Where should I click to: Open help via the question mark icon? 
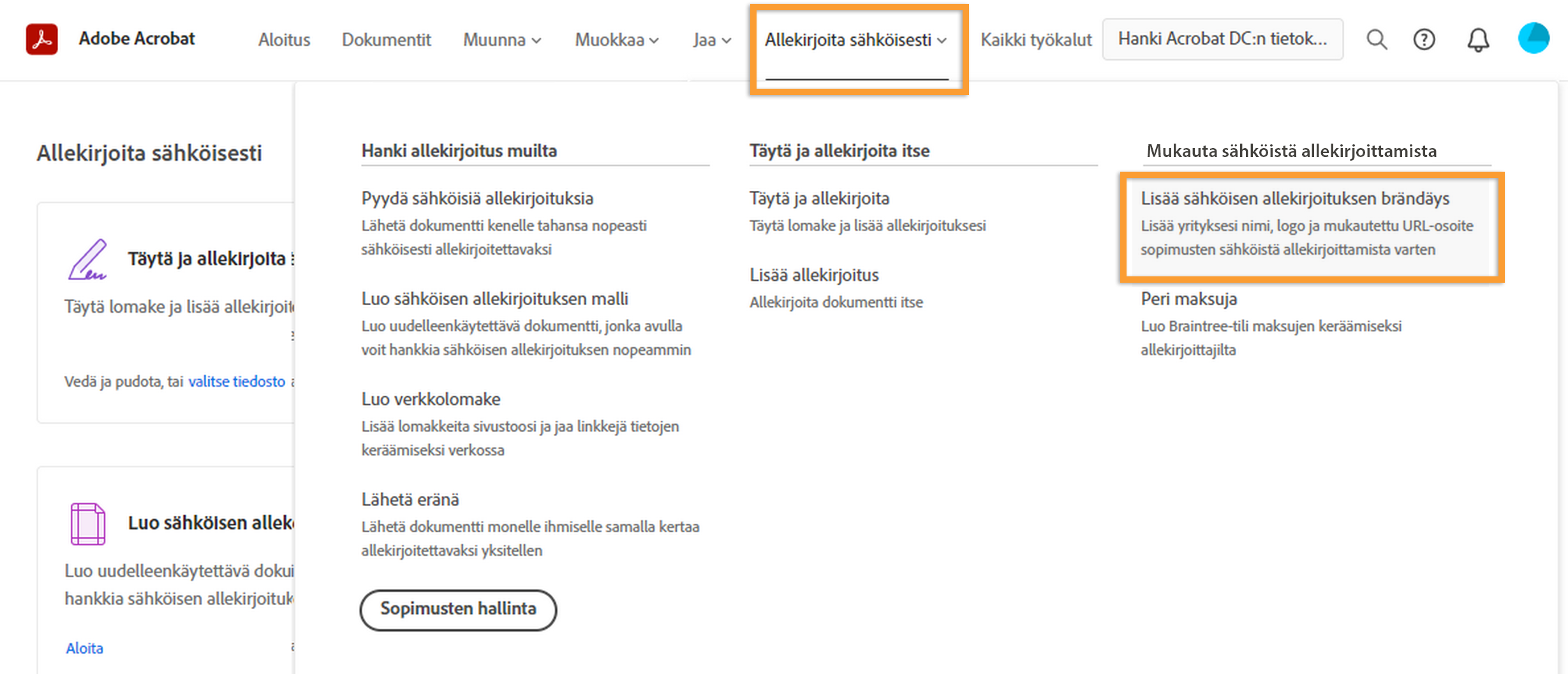pyautogui.click(x=1424, y=39)
